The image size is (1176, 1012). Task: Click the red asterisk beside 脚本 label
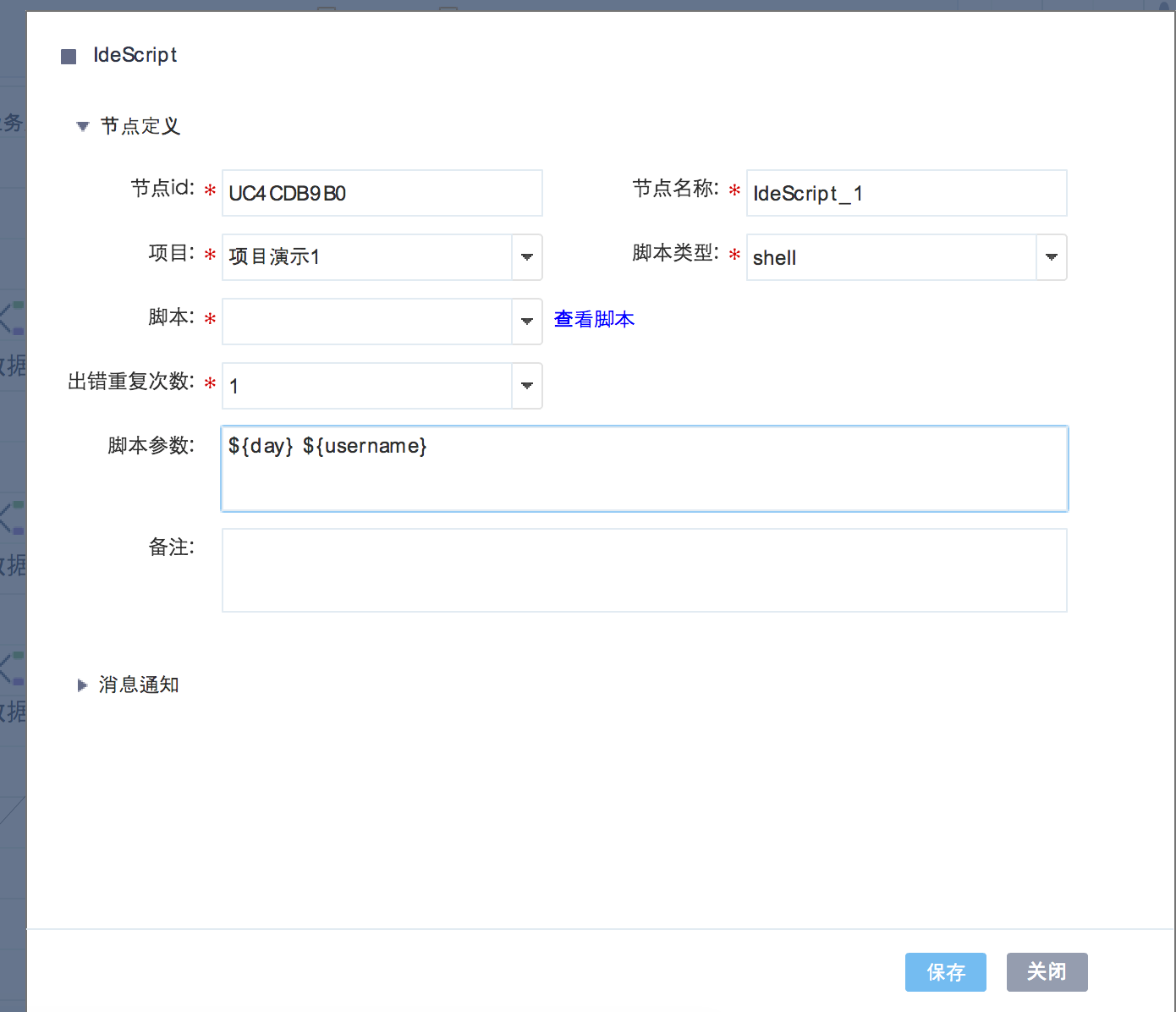pos(208,321)
